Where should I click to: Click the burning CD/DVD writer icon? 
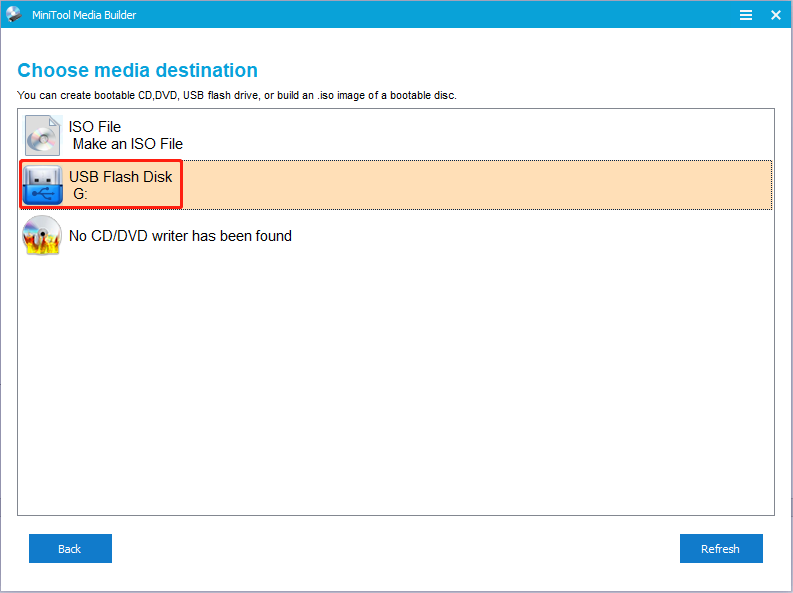(42, 235)
